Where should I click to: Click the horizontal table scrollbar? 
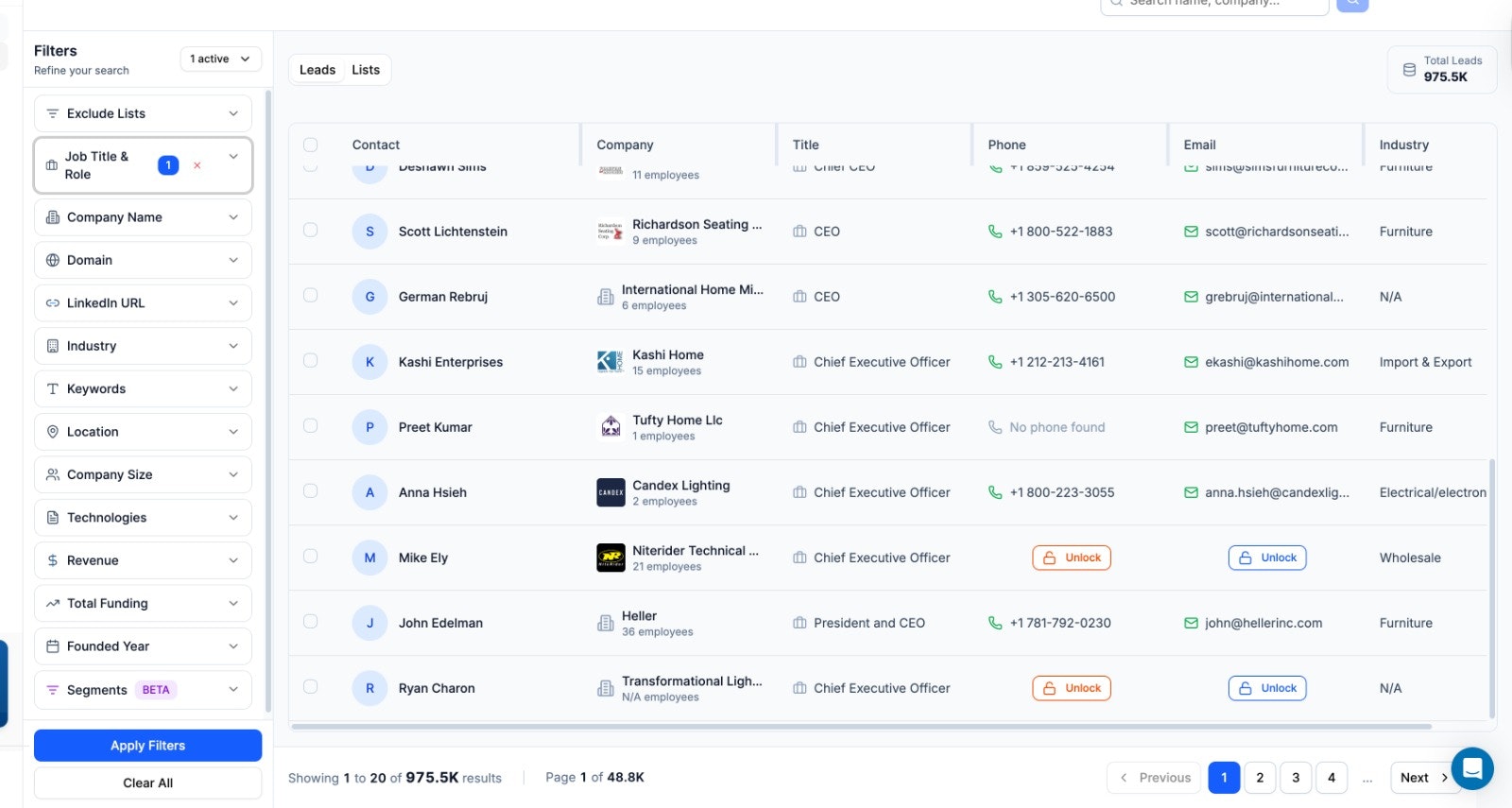pyautogui.click(x=862, y=727)
